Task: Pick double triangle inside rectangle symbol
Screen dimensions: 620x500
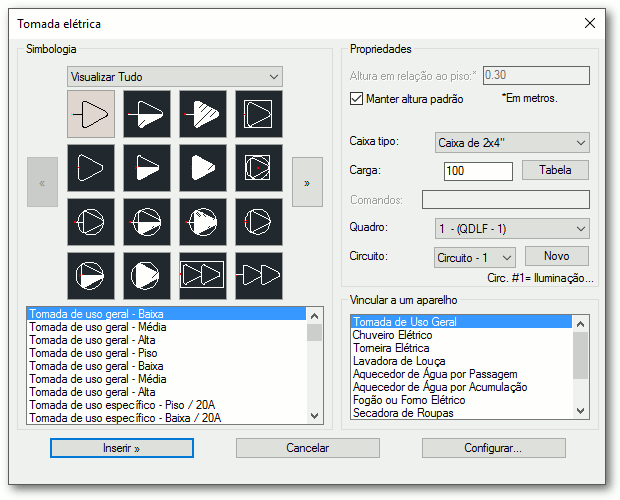Action: 203,276
